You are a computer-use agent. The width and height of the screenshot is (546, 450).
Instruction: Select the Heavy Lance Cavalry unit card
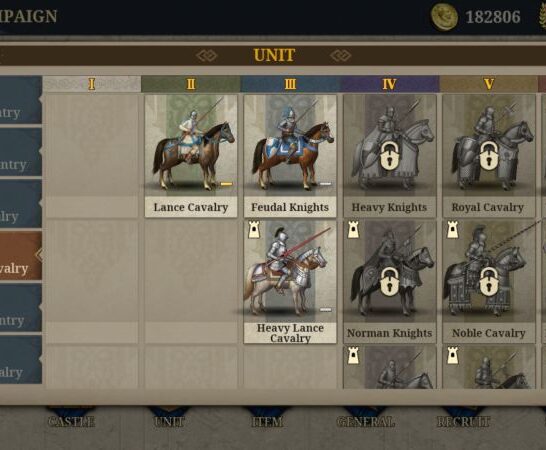pos(290,282)
